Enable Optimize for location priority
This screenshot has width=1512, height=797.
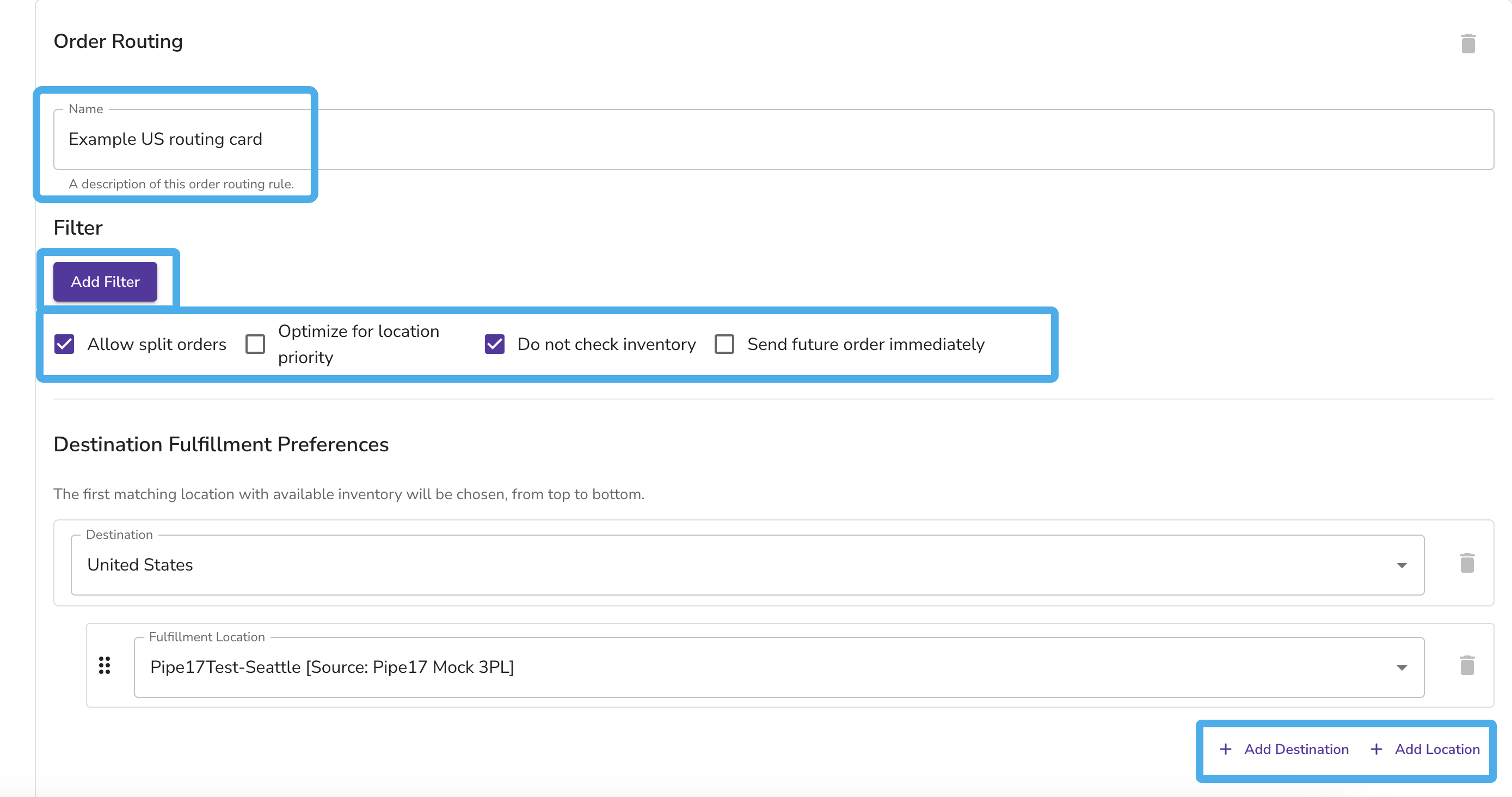click(255, 344)
